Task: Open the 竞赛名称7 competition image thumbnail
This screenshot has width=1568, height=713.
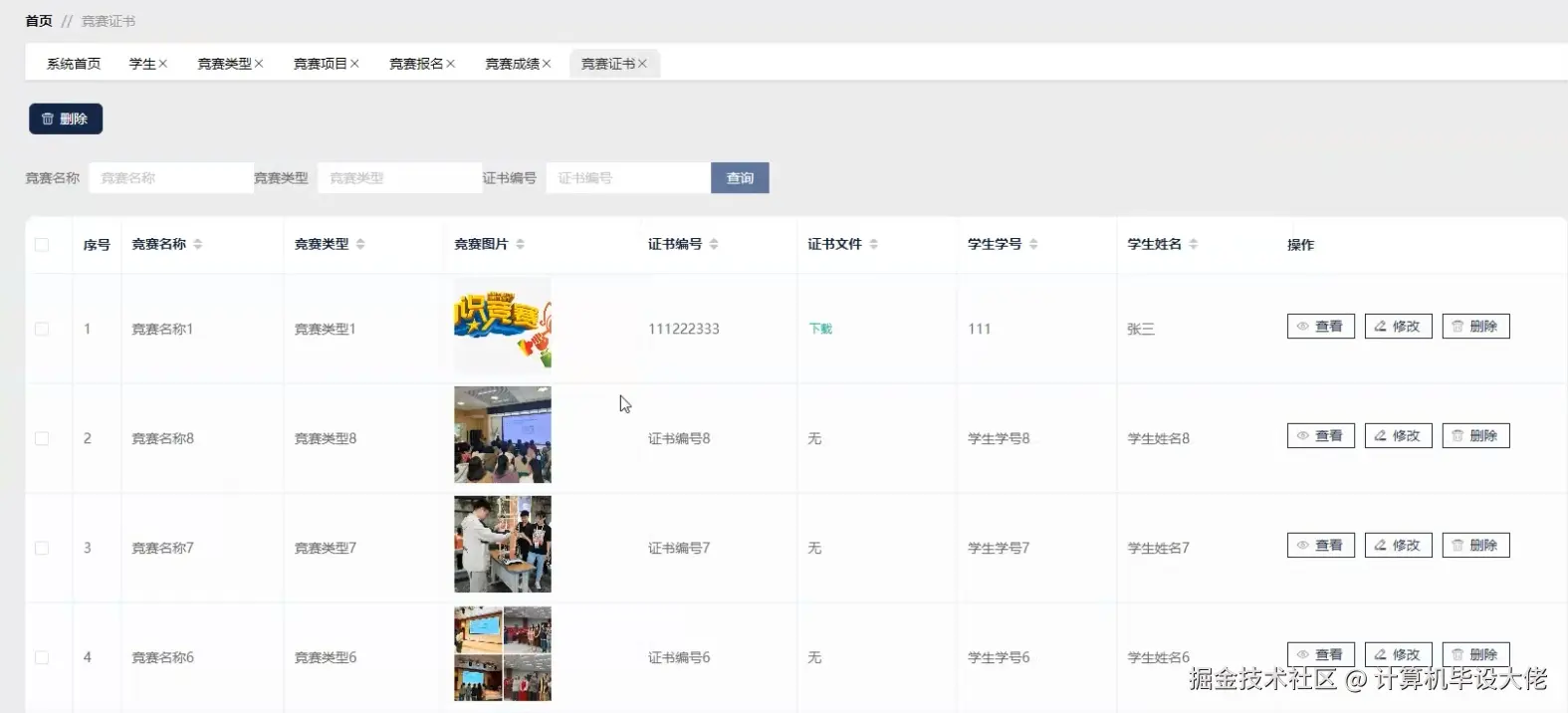Action: 503,545
